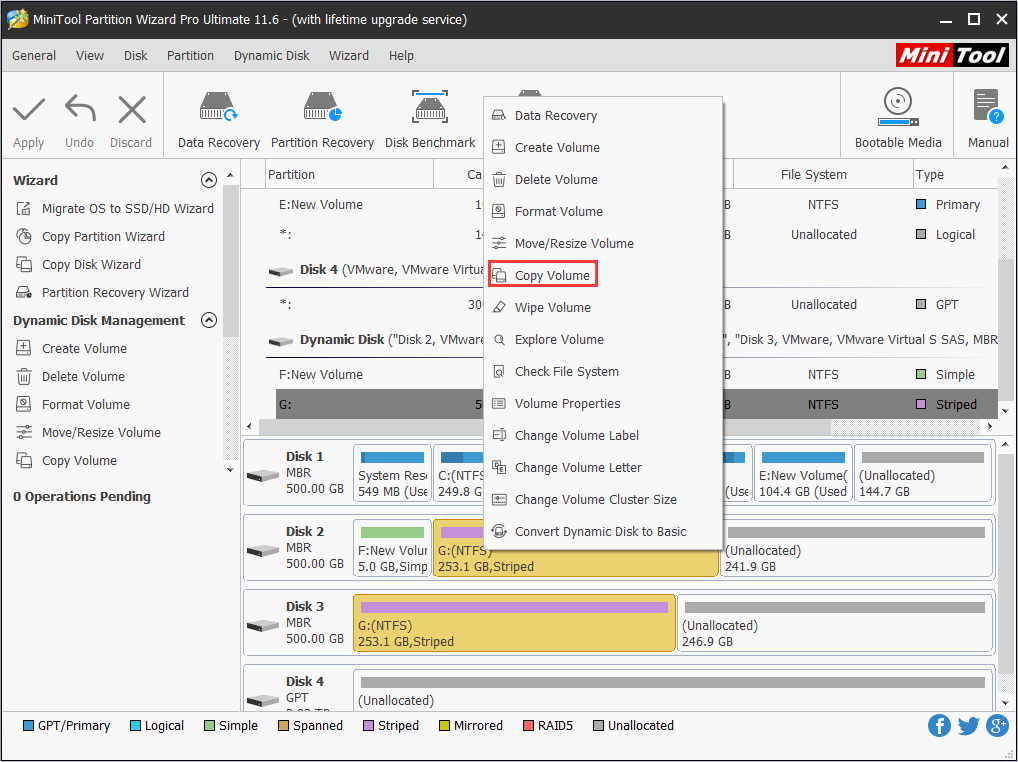Click the File System column header
The width and height of the screenshot is (1018, 762).
pos(823,175)
